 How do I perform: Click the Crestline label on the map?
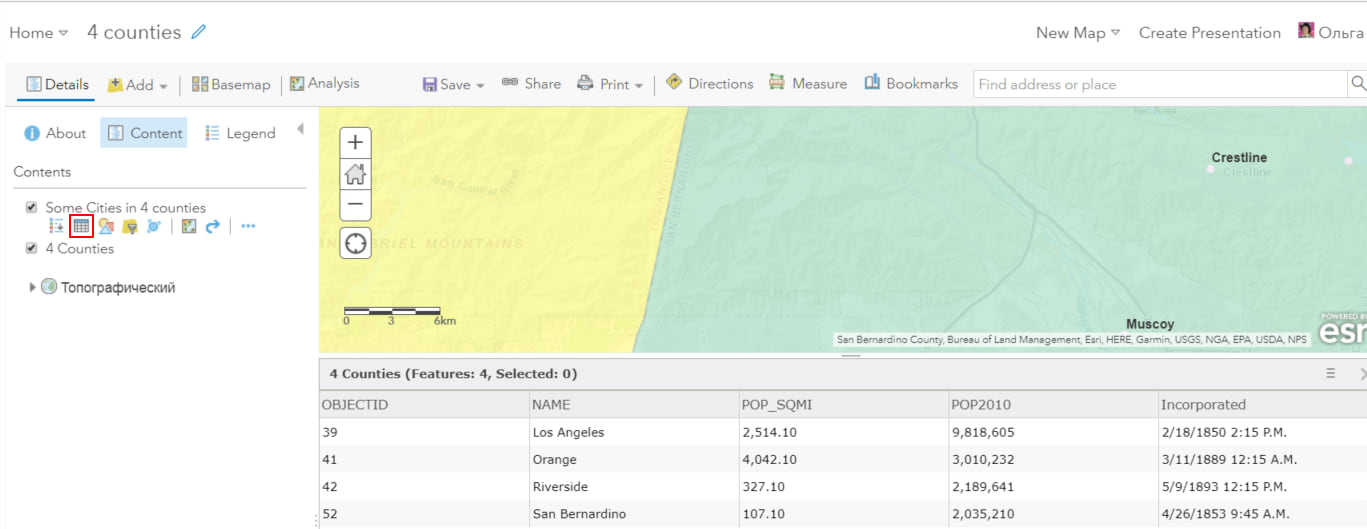[1239, 158]
